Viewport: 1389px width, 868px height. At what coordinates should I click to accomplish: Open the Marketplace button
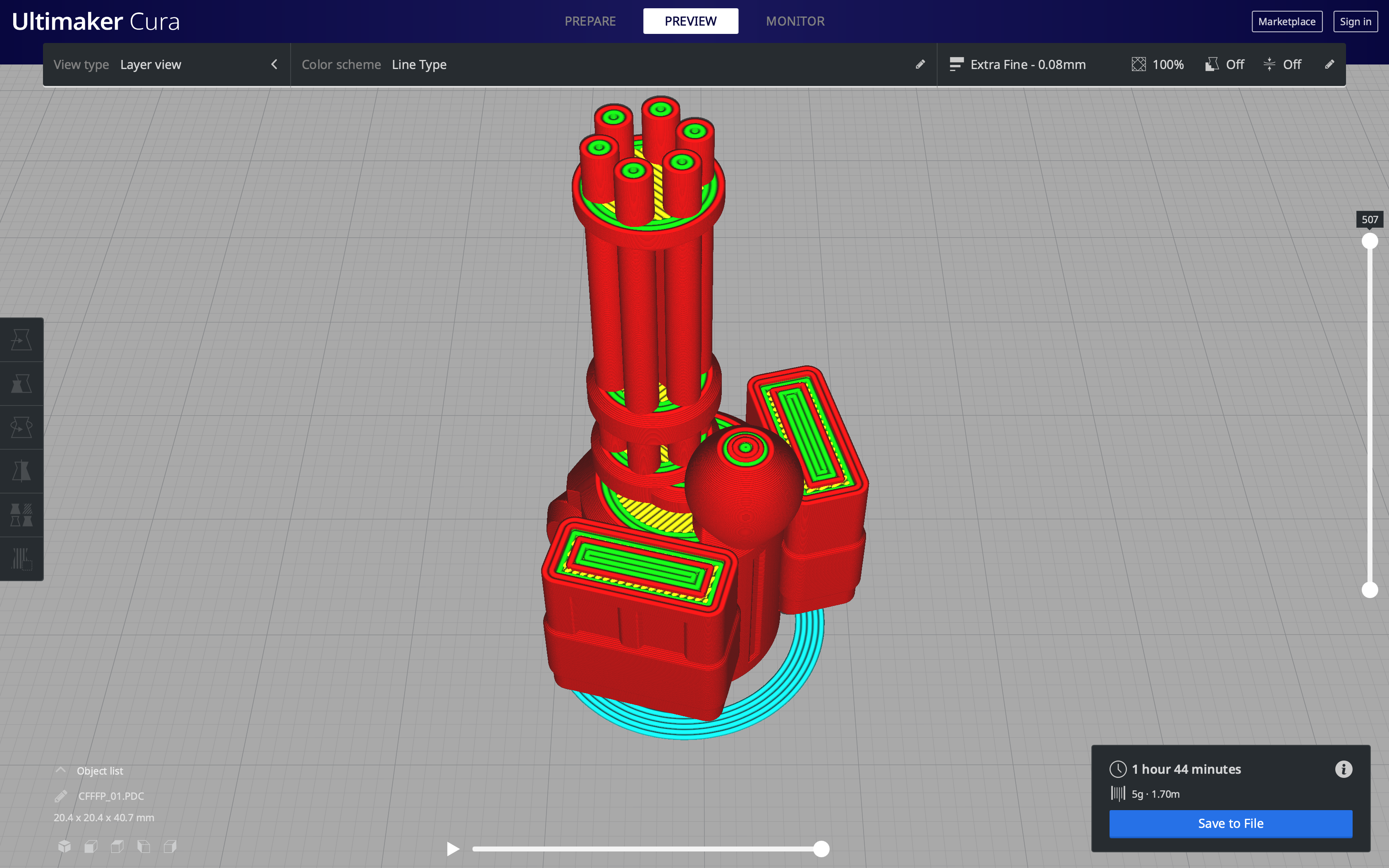coord(1286,21)
